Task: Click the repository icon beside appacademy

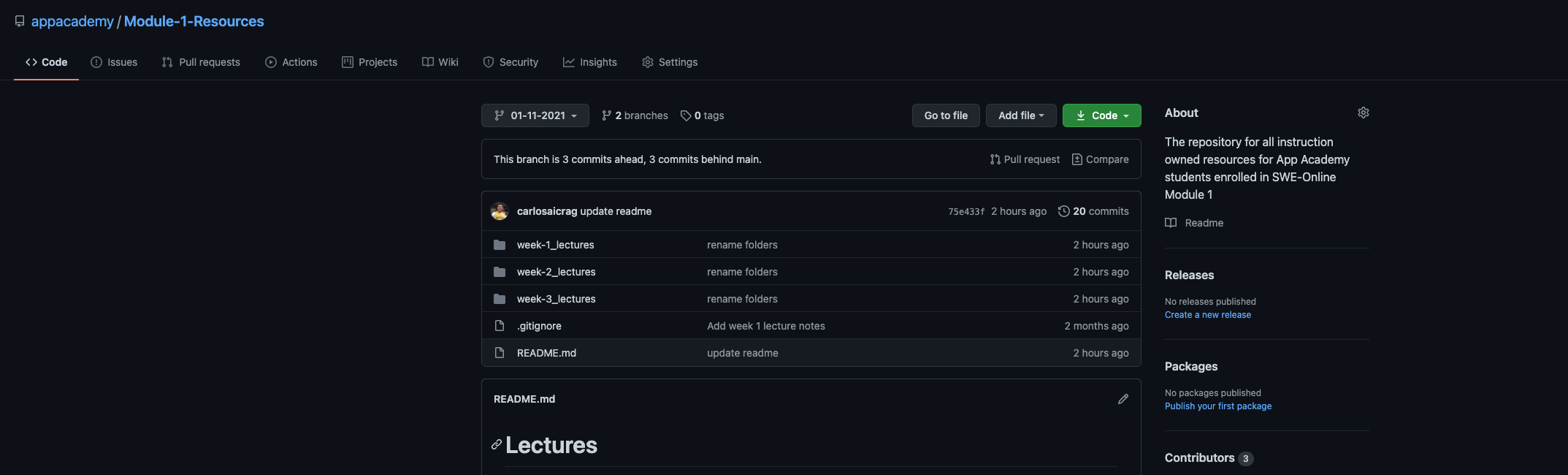Action: [x=20, y=21]
